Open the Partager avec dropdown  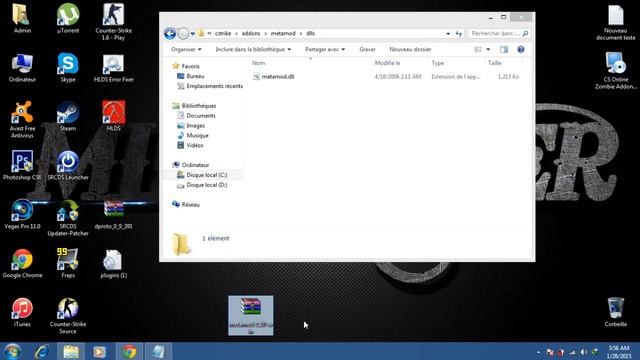tap(325, 49)
